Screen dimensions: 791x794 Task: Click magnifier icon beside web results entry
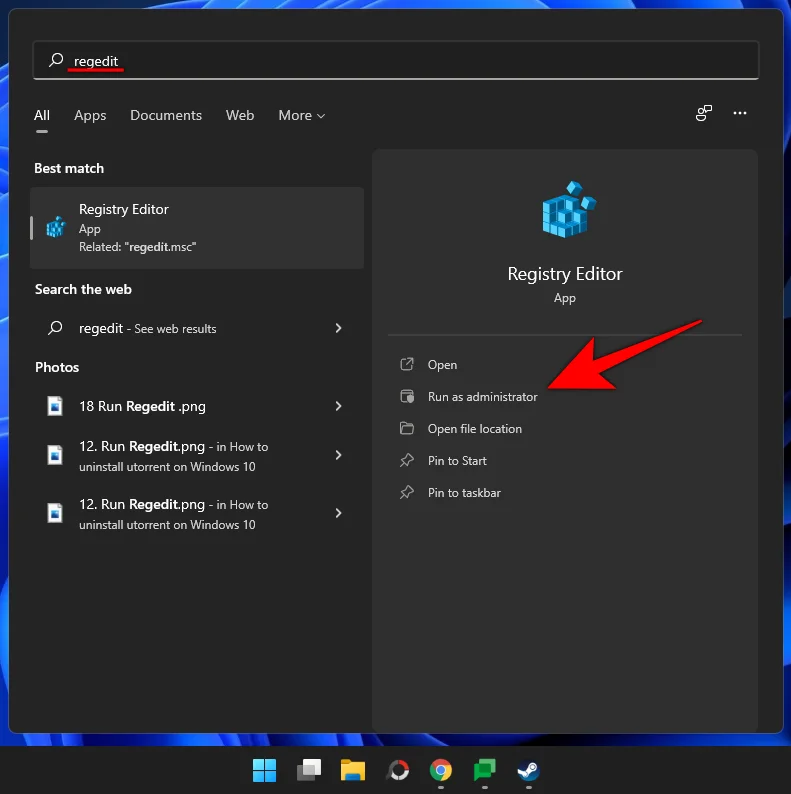coord(55,328)
